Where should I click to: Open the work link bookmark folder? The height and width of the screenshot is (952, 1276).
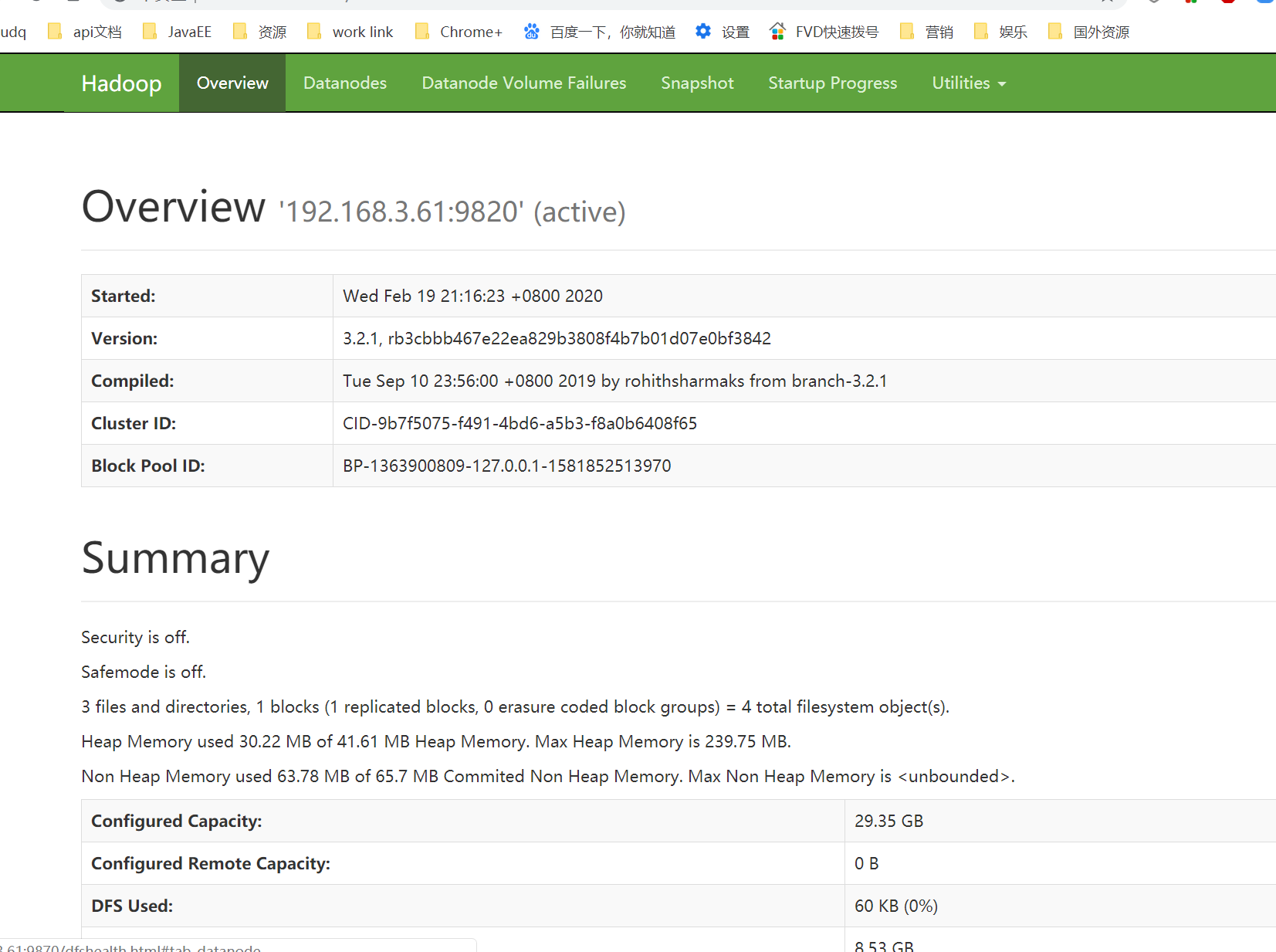(350, 32)
